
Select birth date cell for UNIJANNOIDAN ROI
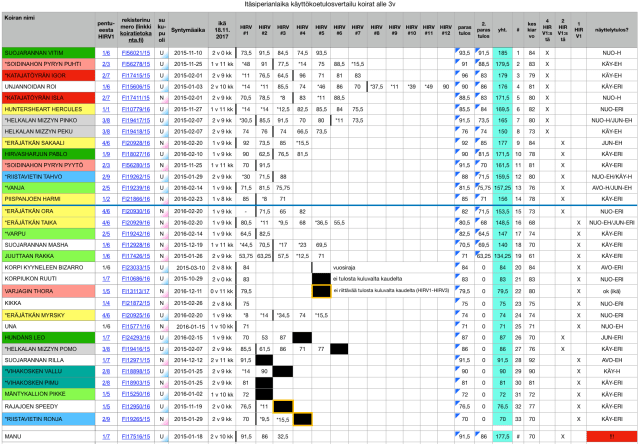pos(187,87)
